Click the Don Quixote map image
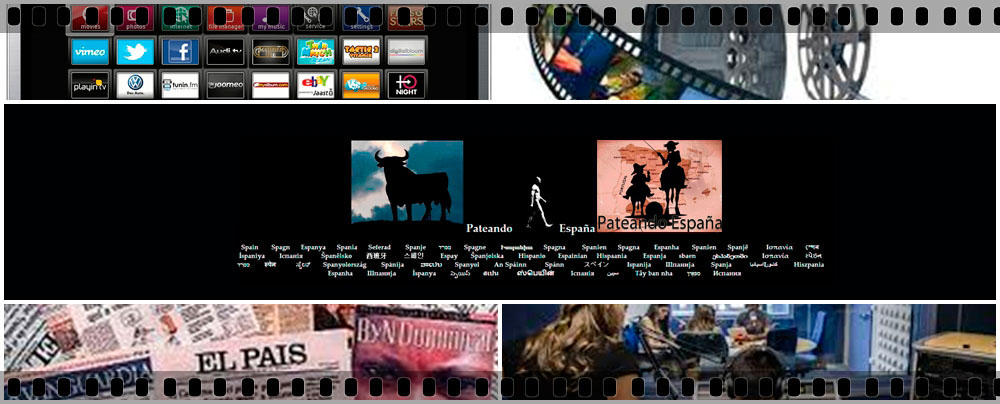The width and height of the screenshot is (1000, 404). [x=659, y=181]
